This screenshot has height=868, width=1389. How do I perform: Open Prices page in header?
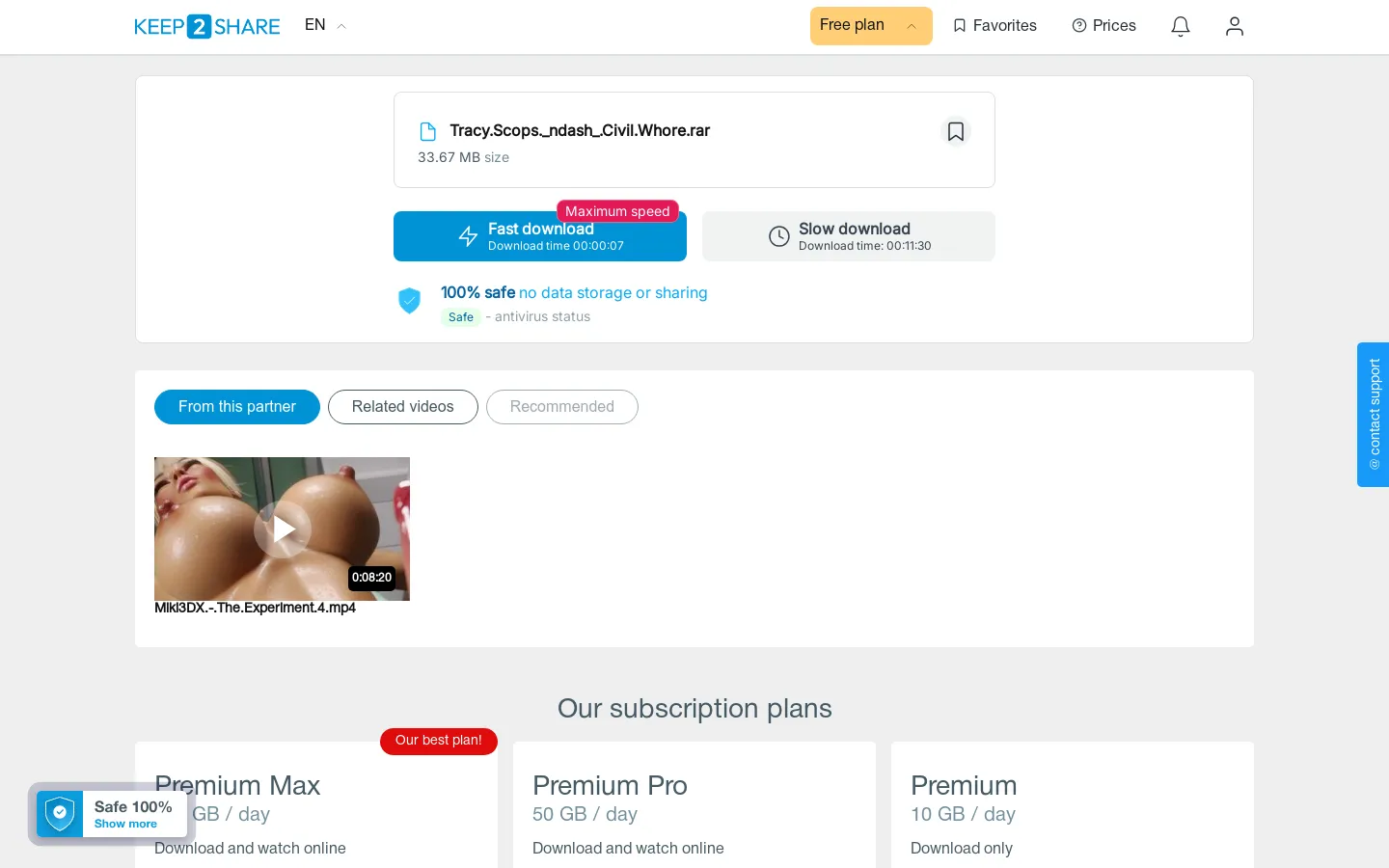point(1103,26)
